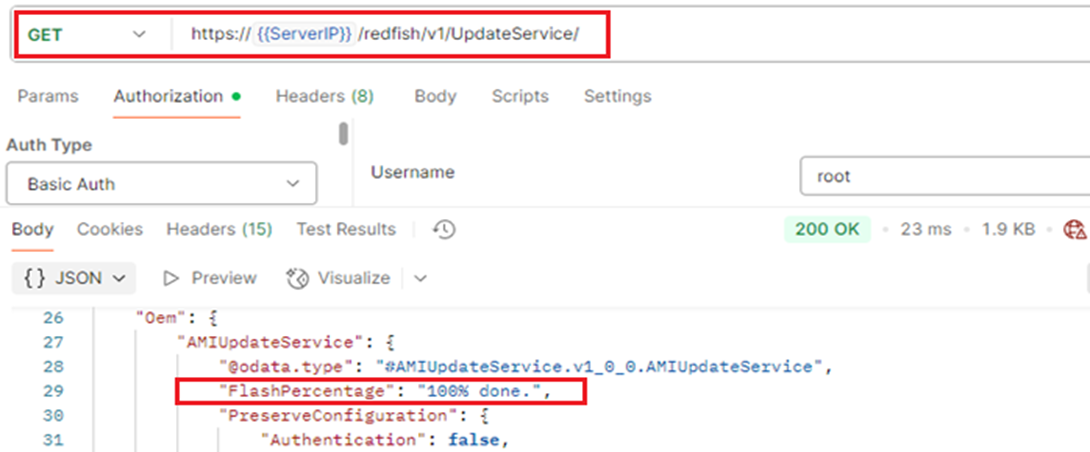This screenshot has width=1090, height=452.
Task: Switch to the Params tab
Action: tap(48, 96)
